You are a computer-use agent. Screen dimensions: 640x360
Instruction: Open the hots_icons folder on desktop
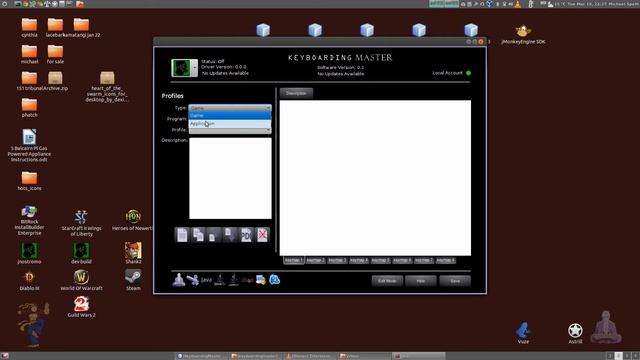pyautogui.click(x=29, y=181)
